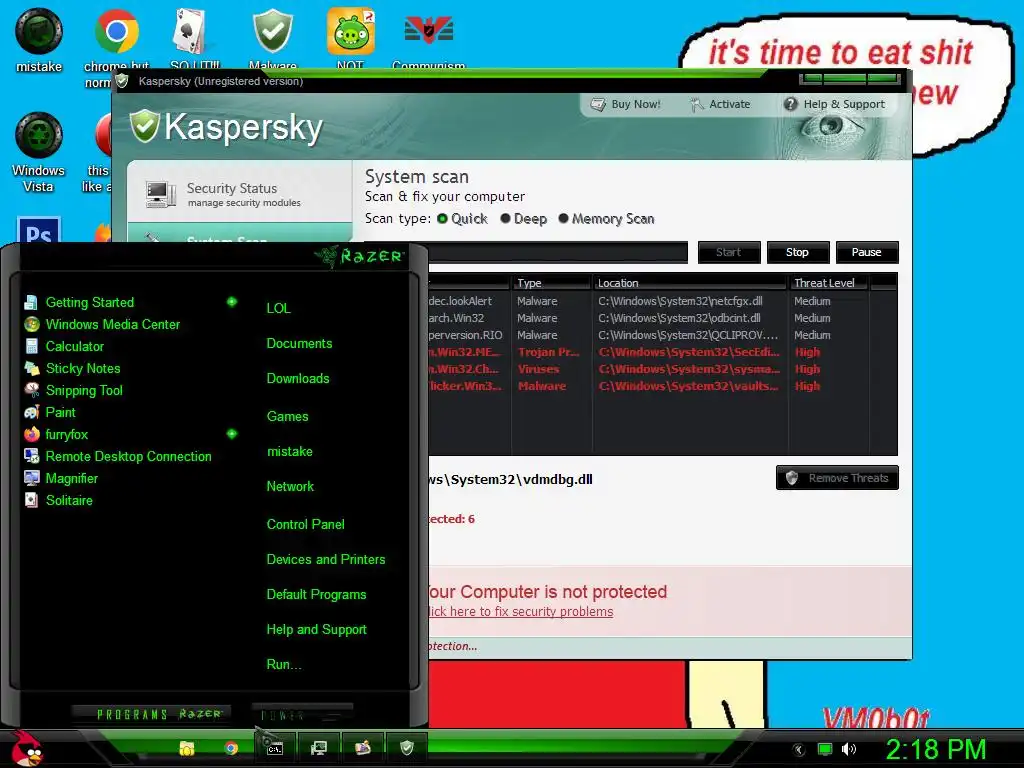Click the Power button in start menu
Viewport: 1024px width, 768px height.
click(302, 714)
